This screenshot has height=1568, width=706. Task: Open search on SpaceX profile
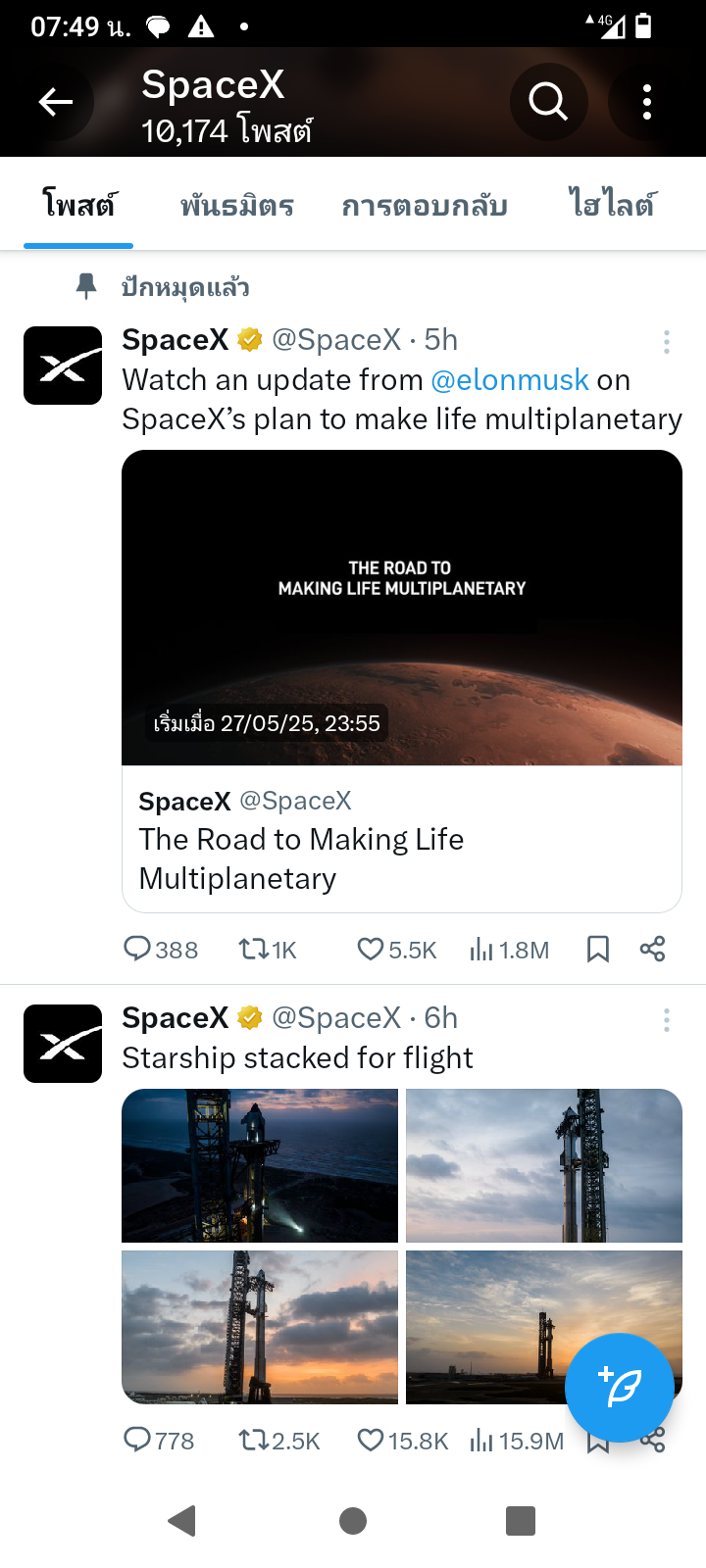coord(548,102)
